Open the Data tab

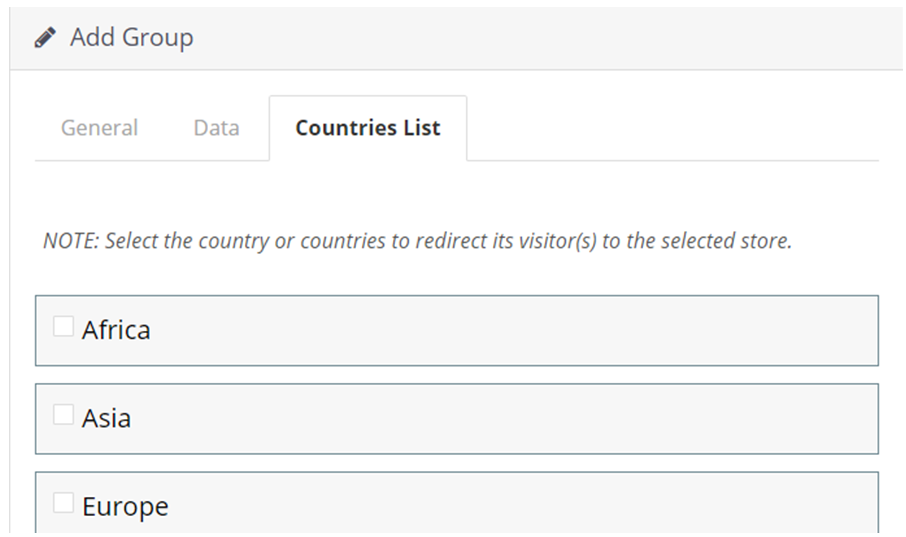(217, 128)
